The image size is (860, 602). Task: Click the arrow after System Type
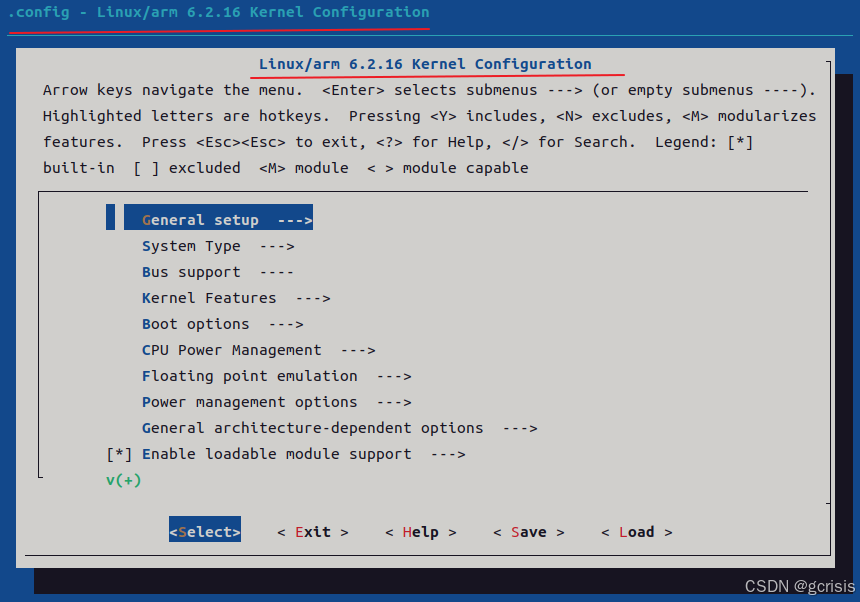pos(277,246)
